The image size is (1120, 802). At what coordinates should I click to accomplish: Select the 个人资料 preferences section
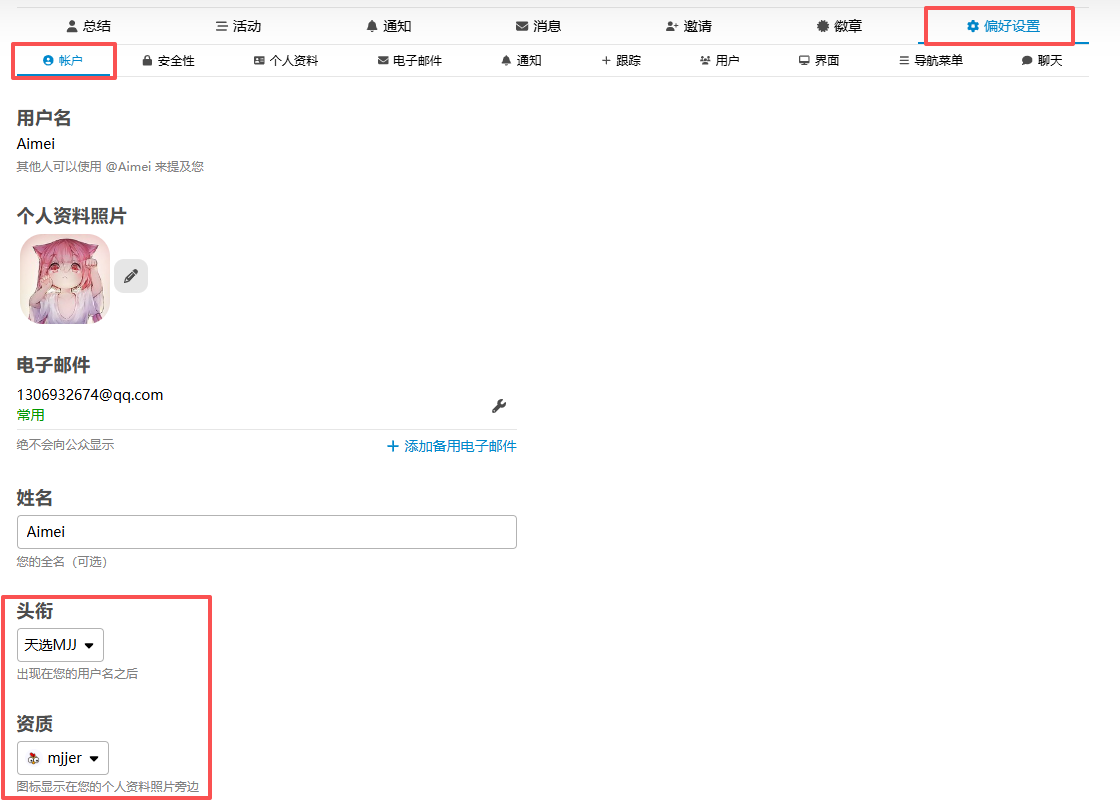coord(286,61)
